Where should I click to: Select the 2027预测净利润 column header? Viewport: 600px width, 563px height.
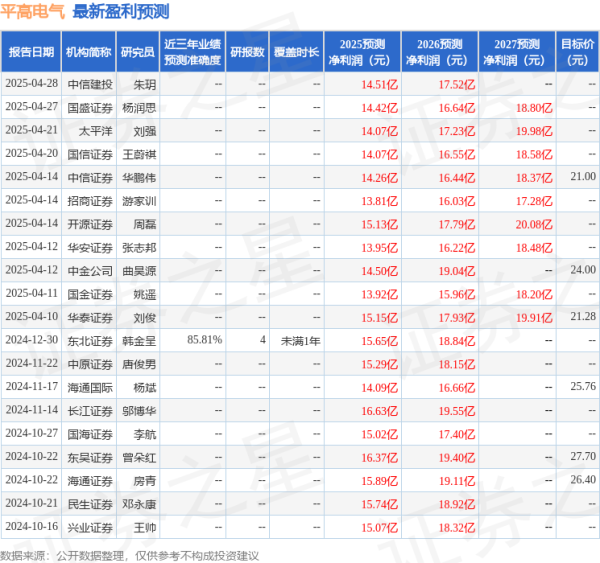pyautogui.click(x=515, y=51)
